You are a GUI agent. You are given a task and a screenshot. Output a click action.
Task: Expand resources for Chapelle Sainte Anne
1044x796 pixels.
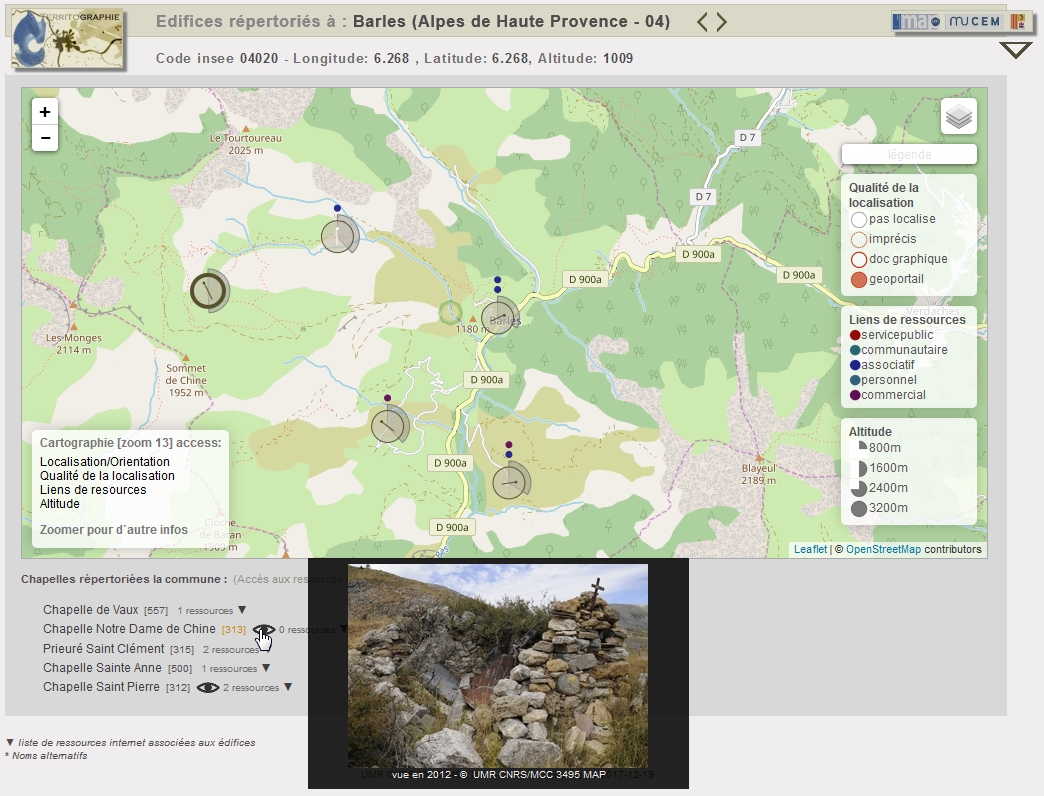point(266,668)
